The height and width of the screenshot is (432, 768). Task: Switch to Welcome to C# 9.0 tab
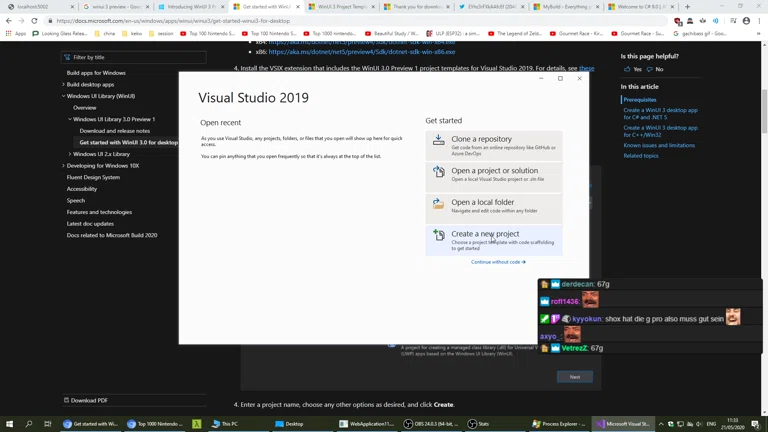pos(642,7)
